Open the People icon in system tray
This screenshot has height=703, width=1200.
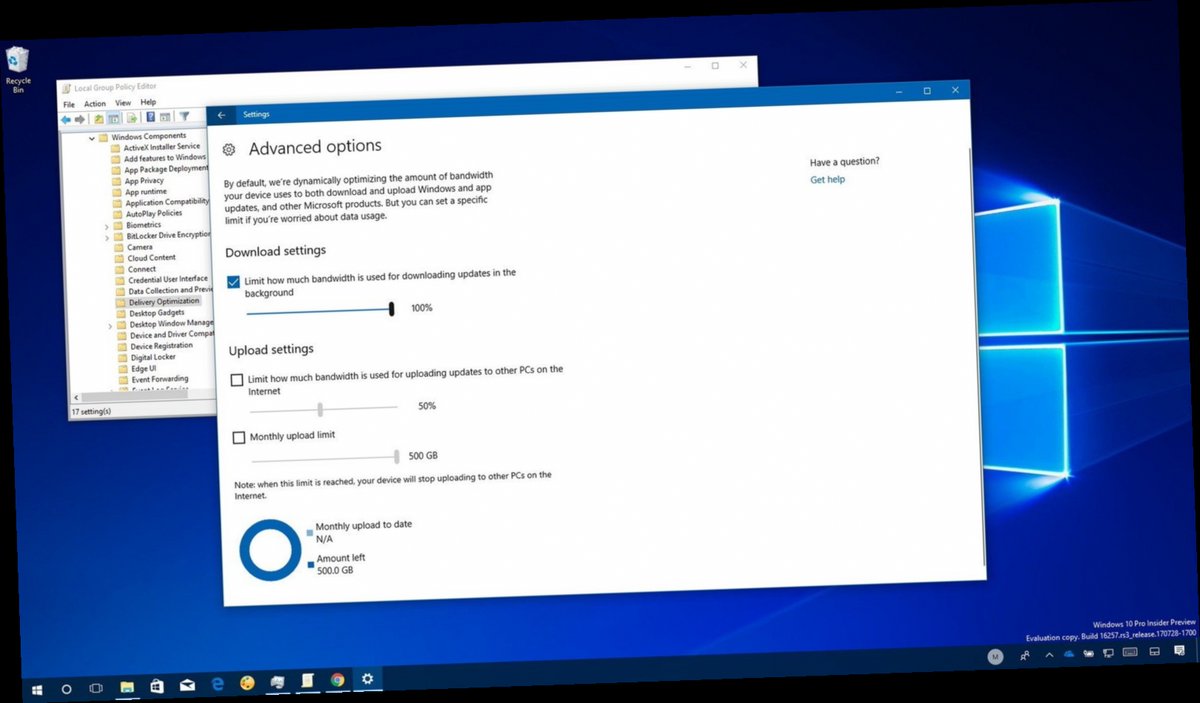click(1025, 655)
